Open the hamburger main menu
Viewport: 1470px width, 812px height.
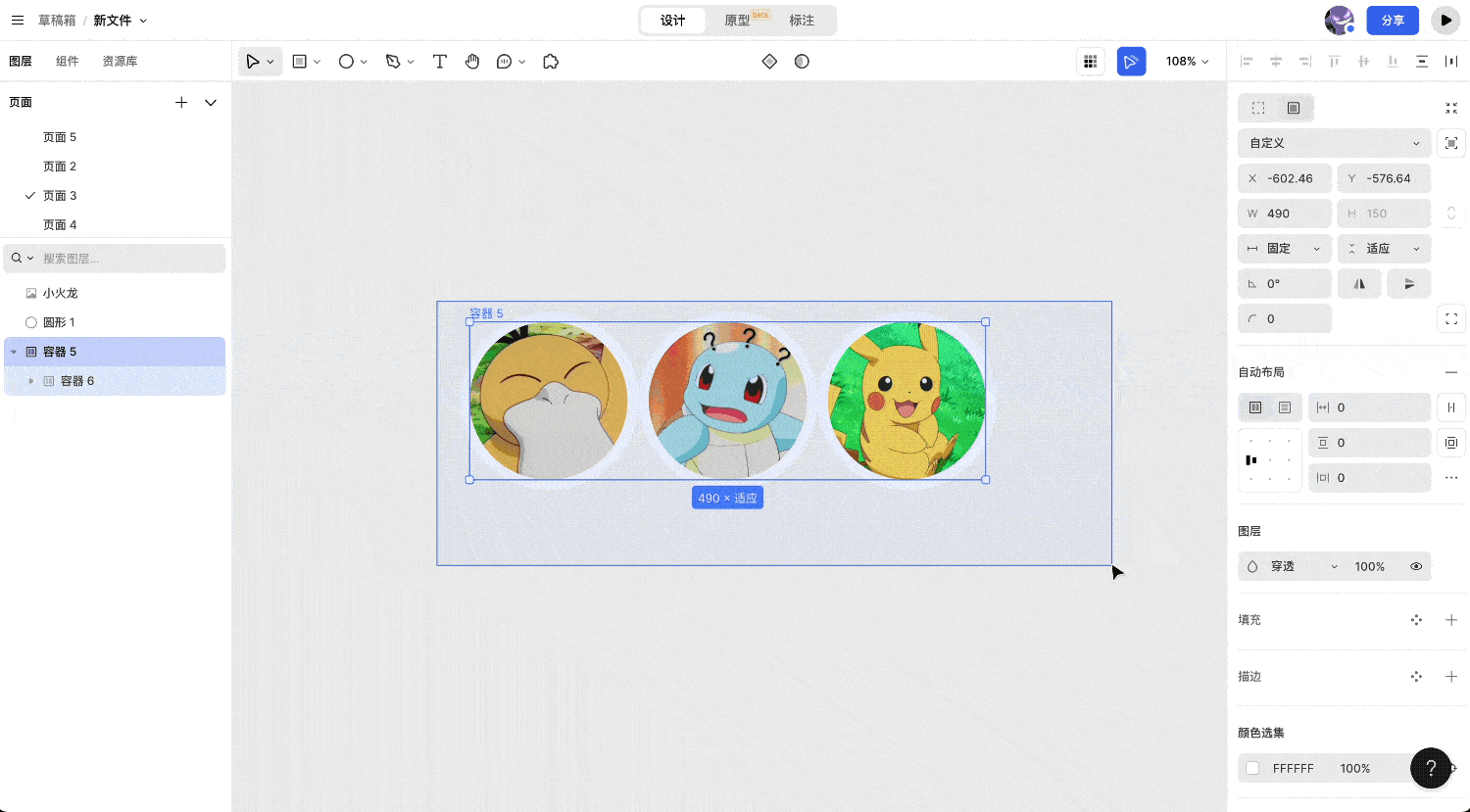tap(17, 20)
